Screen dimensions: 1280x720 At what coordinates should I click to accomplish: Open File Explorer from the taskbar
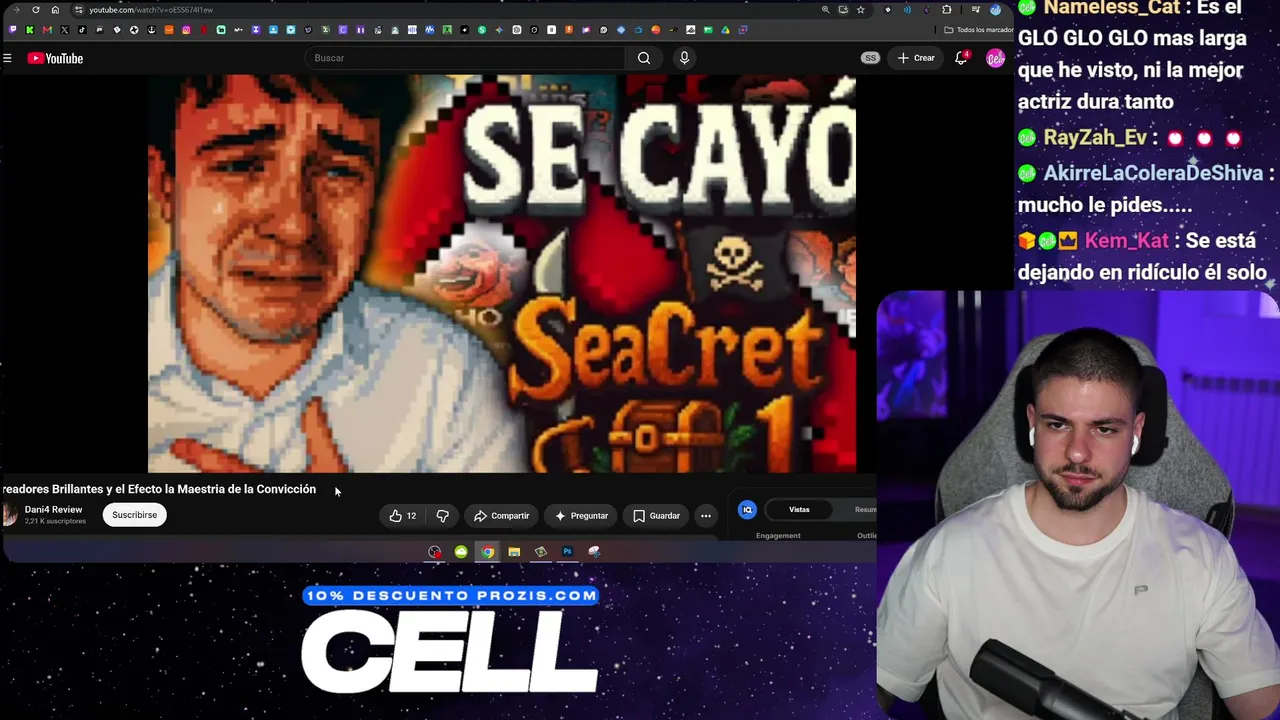coord(514,552)
